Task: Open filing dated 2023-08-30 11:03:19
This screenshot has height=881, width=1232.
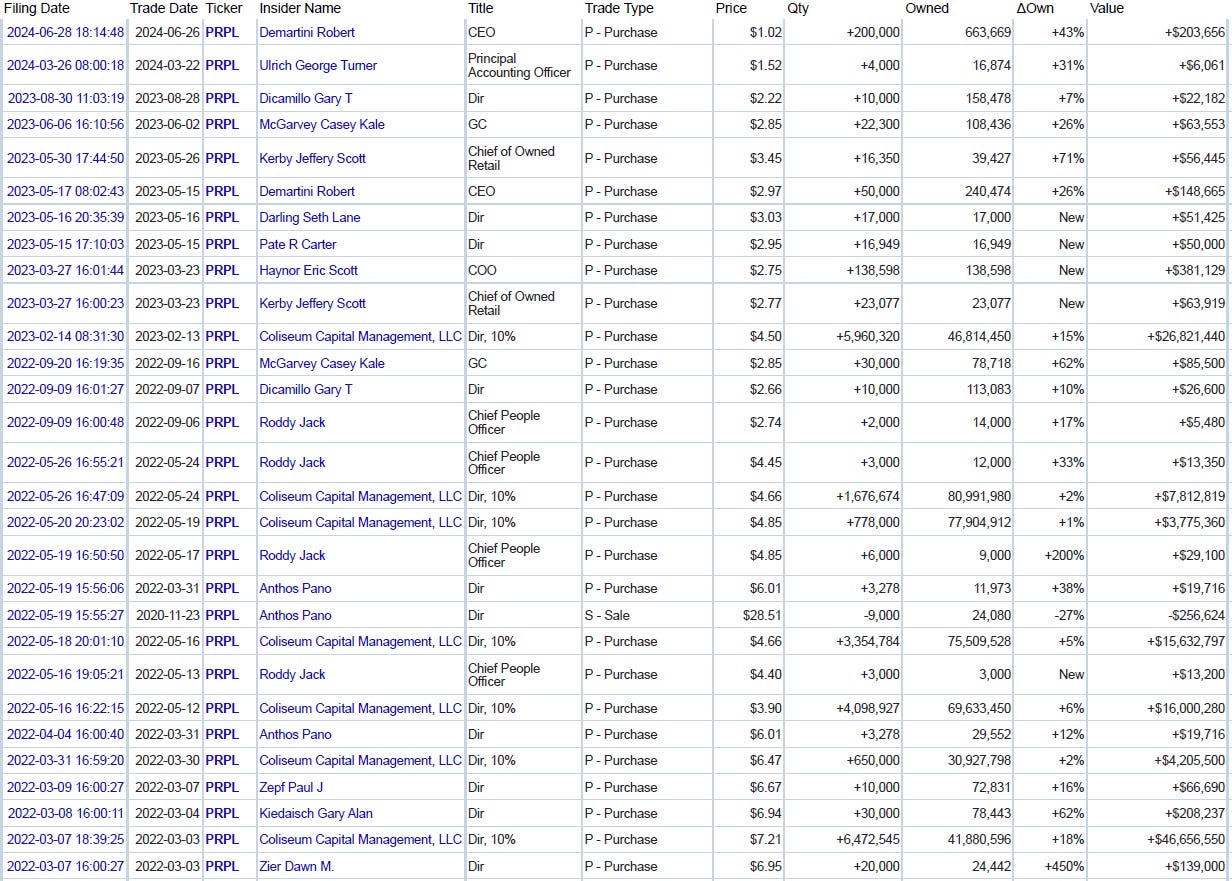Action: coord(66,98)
